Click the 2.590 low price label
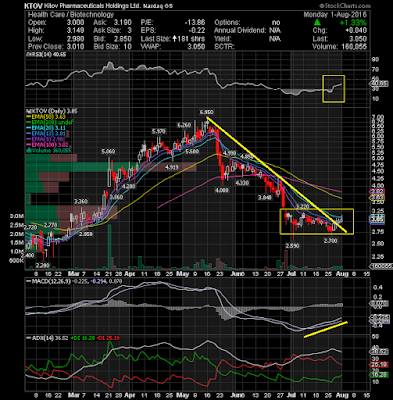 pyautogui.click(x=292, y=246)
